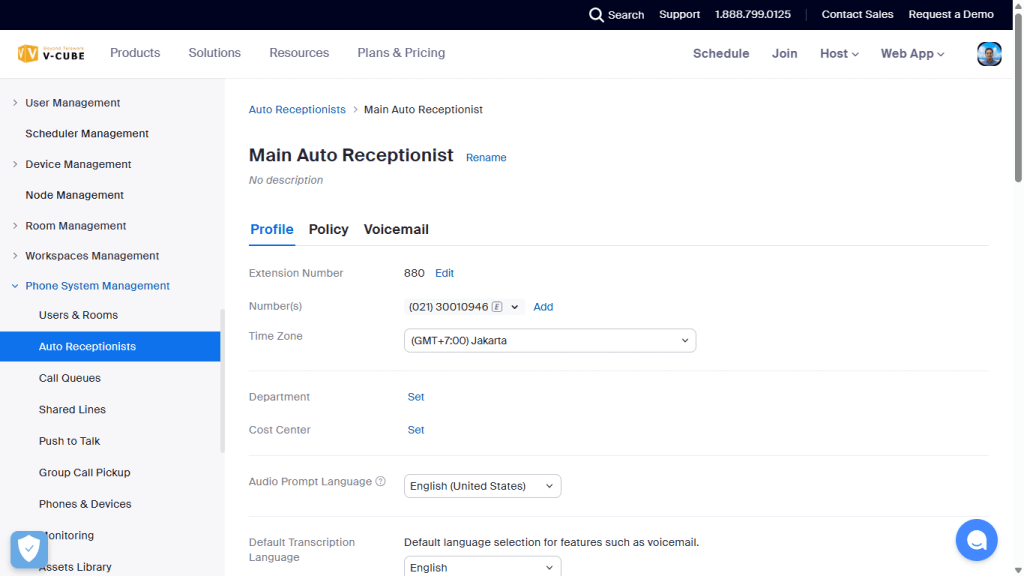Open the Audio Prompt Language dropdown

click(x=482, y=486)
